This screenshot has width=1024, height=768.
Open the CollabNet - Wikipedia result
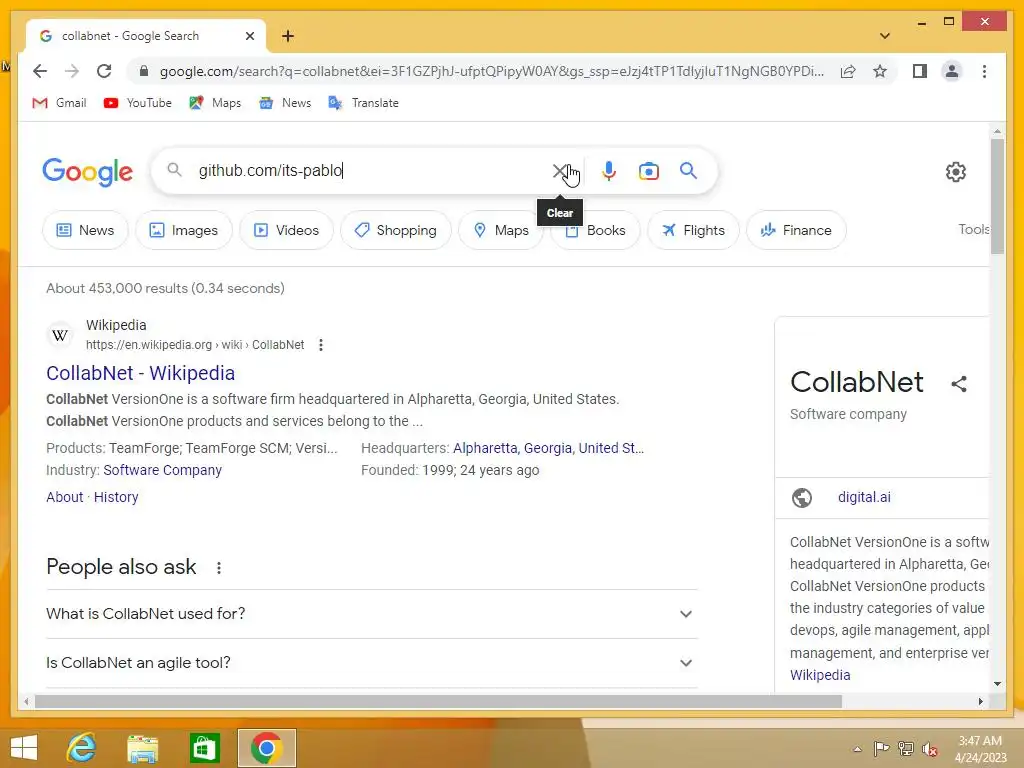(140, 373)
